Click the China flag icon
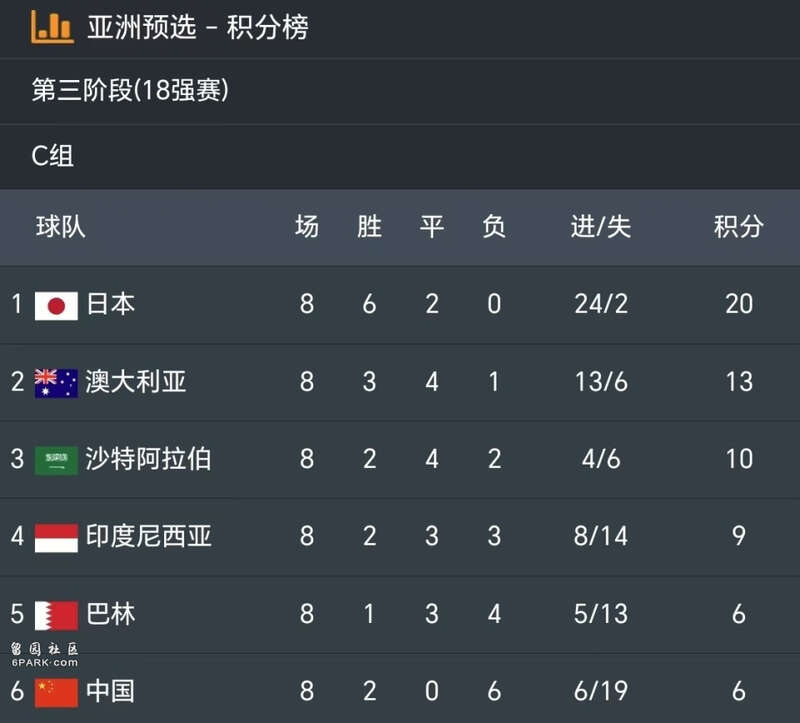The width and height of the screenshot is (800, 723). 56,693
